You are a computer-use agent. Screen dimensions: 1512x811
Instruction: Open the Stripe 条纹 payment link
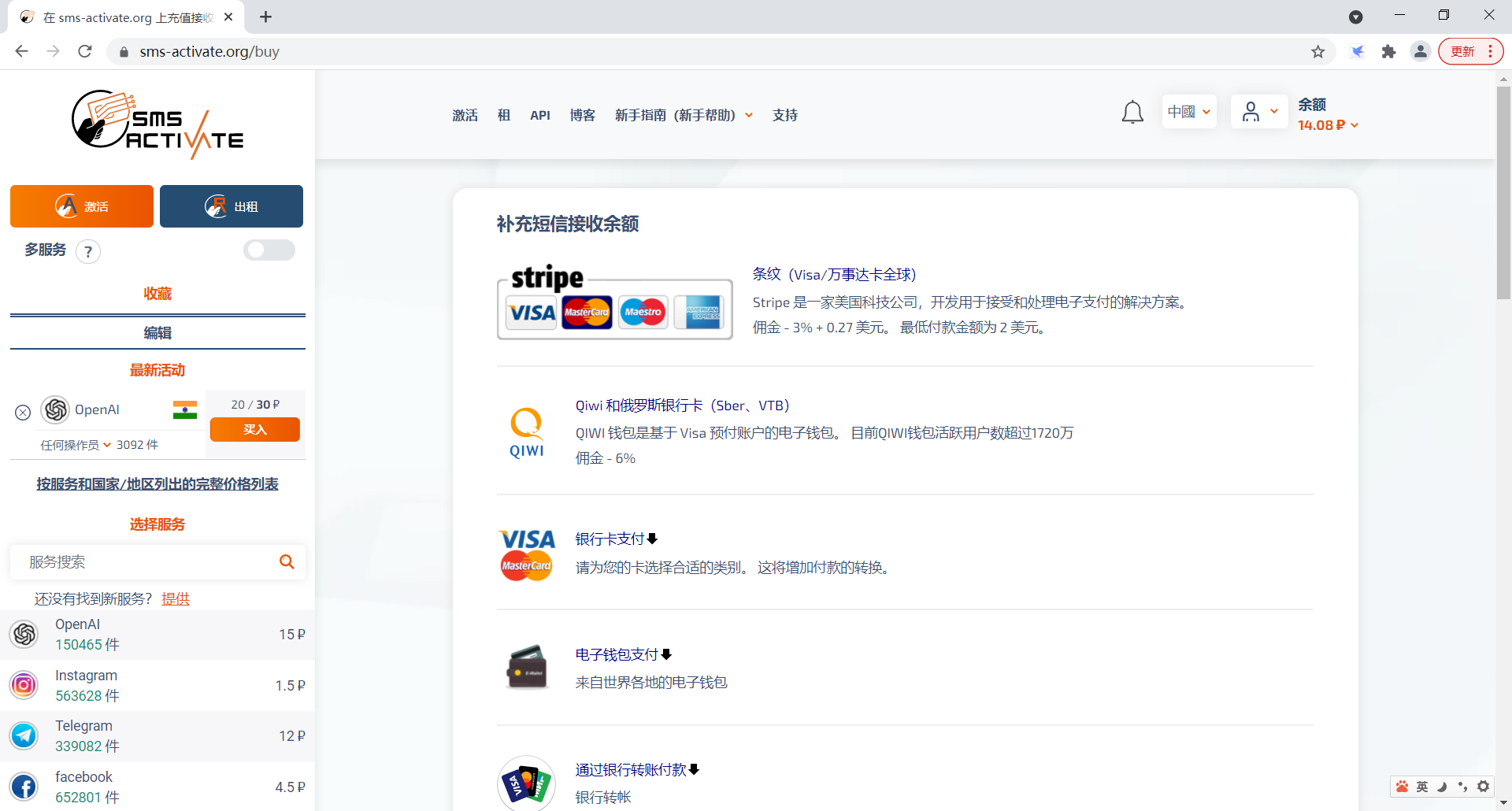click(x=834, y=274)
